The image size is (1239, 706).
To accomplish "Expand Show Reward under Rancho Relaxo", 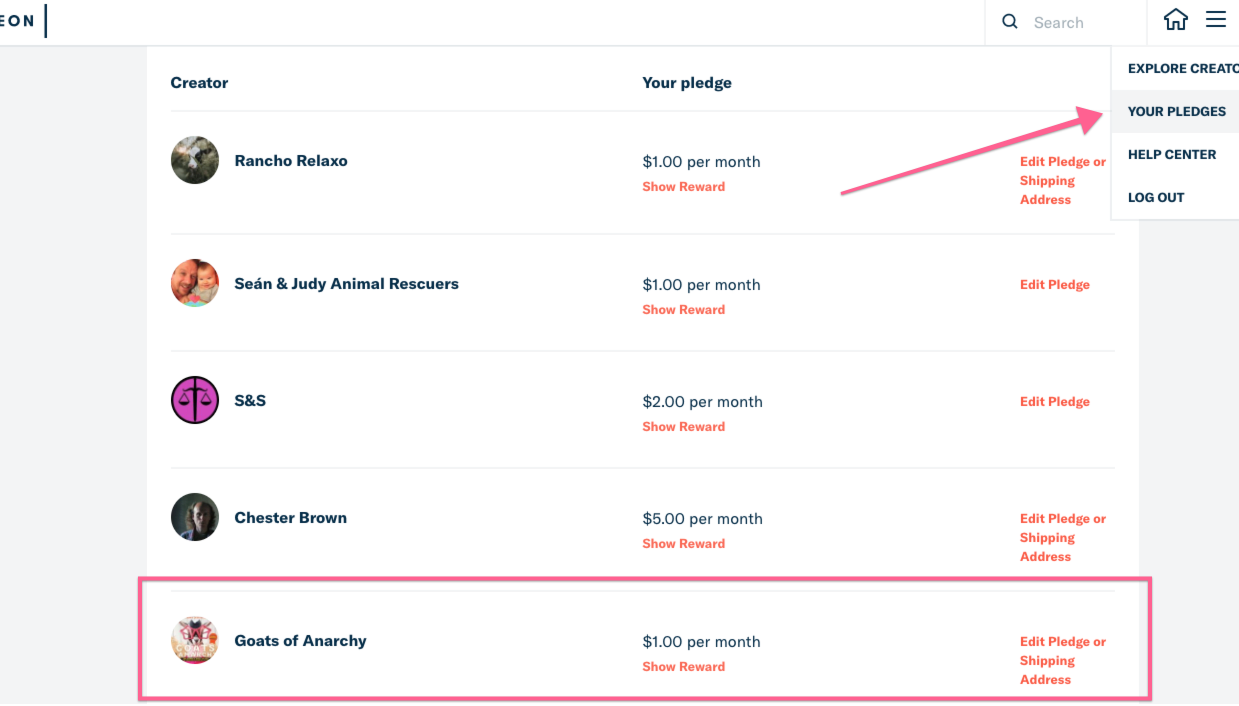I will pos(683,187).
